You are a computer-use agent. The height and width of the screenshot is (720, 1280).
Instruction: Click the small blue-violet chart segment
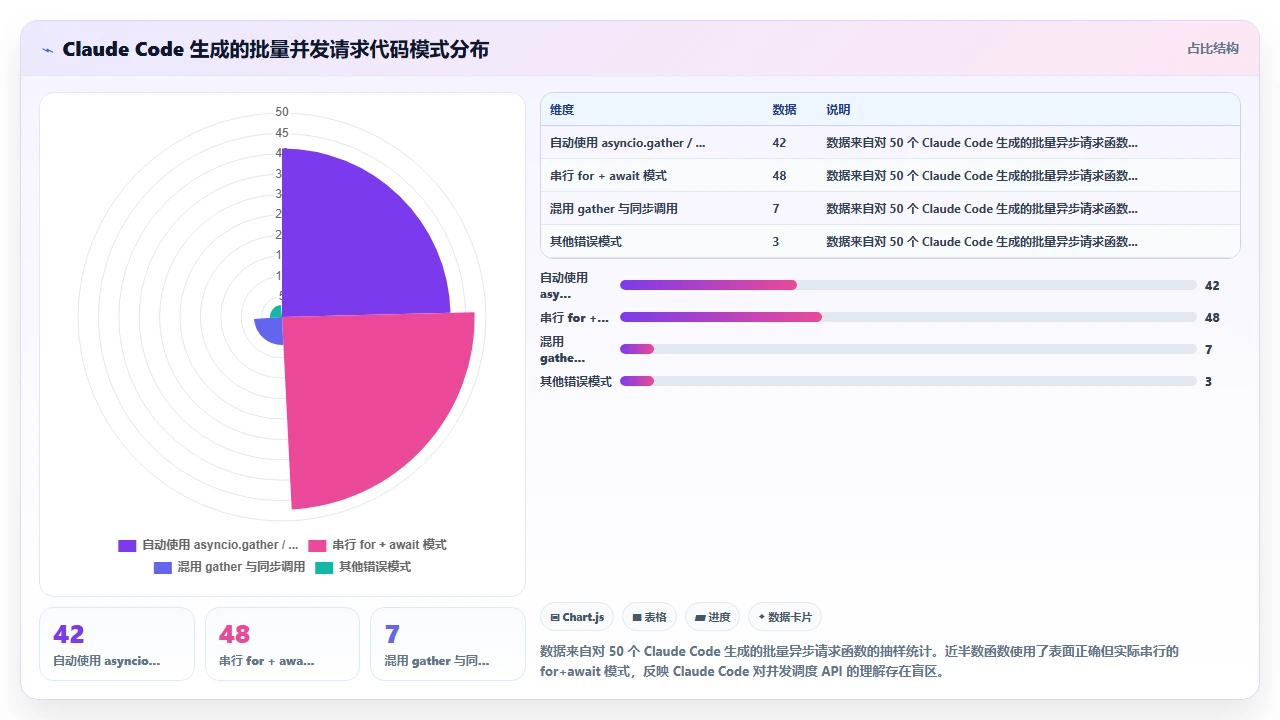coord(270,330)
